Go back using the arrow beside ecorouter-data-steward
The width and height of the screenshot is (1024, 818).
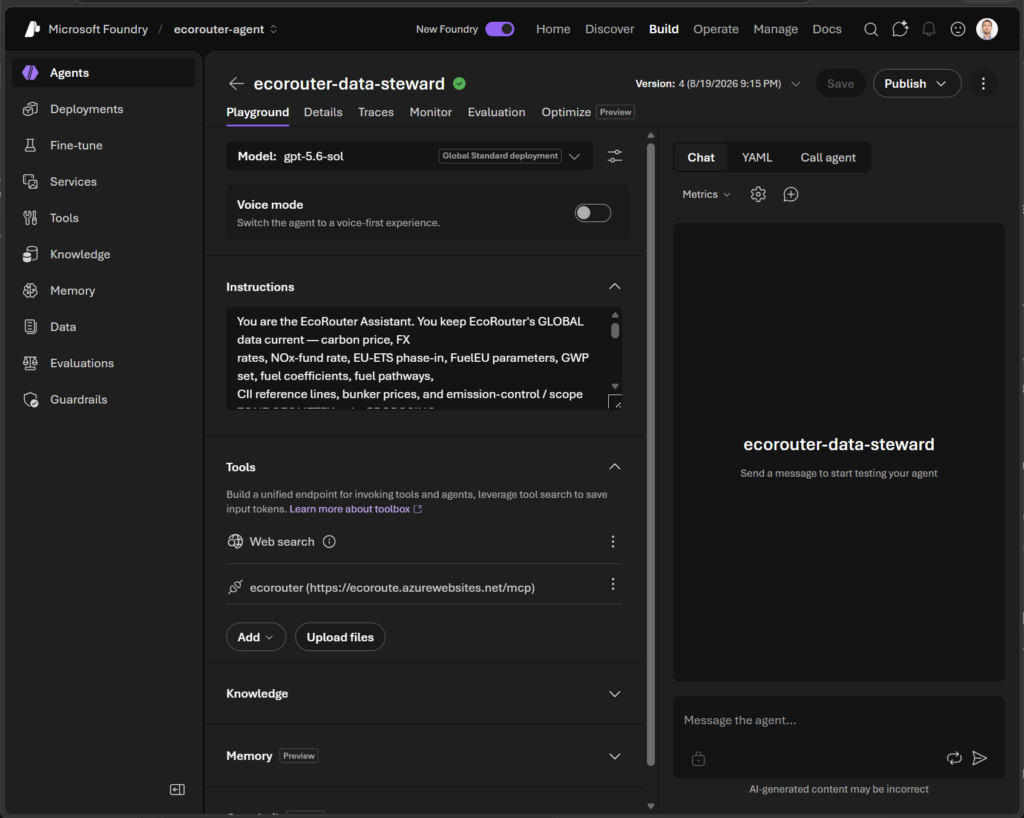pos(236,84)
